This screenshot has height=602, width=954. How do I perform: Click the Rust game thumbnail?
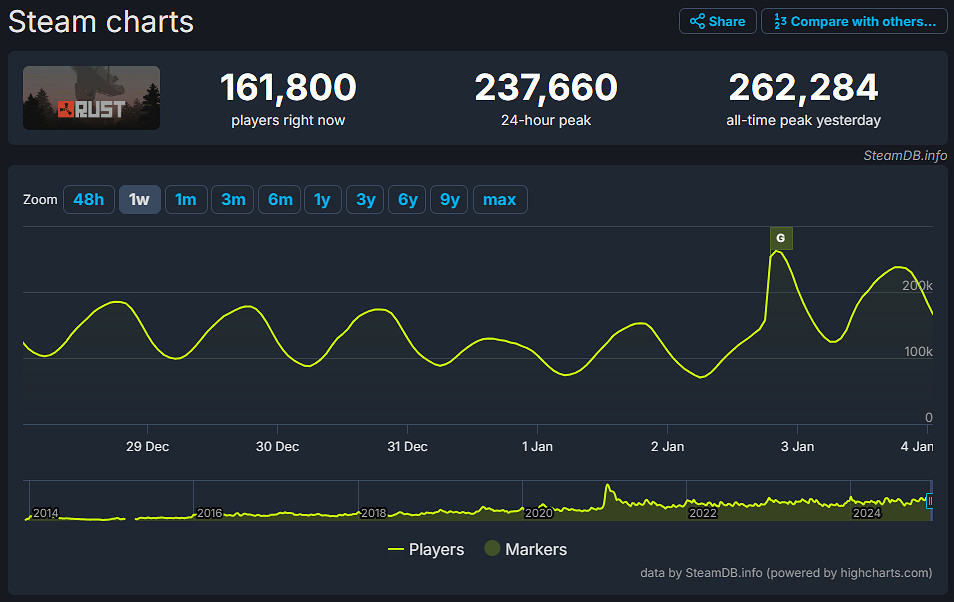pyautogui.click(x=92, y=98)
